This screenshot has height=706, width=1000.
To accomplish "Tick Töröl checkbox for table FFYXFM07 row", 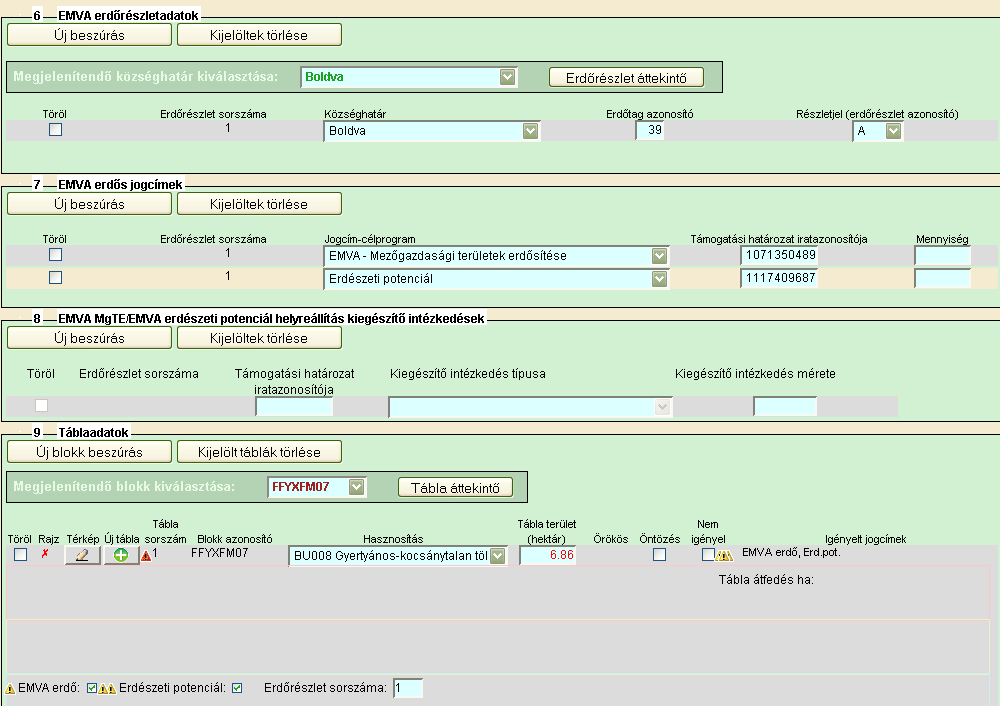I will click(x=20, y=554).
